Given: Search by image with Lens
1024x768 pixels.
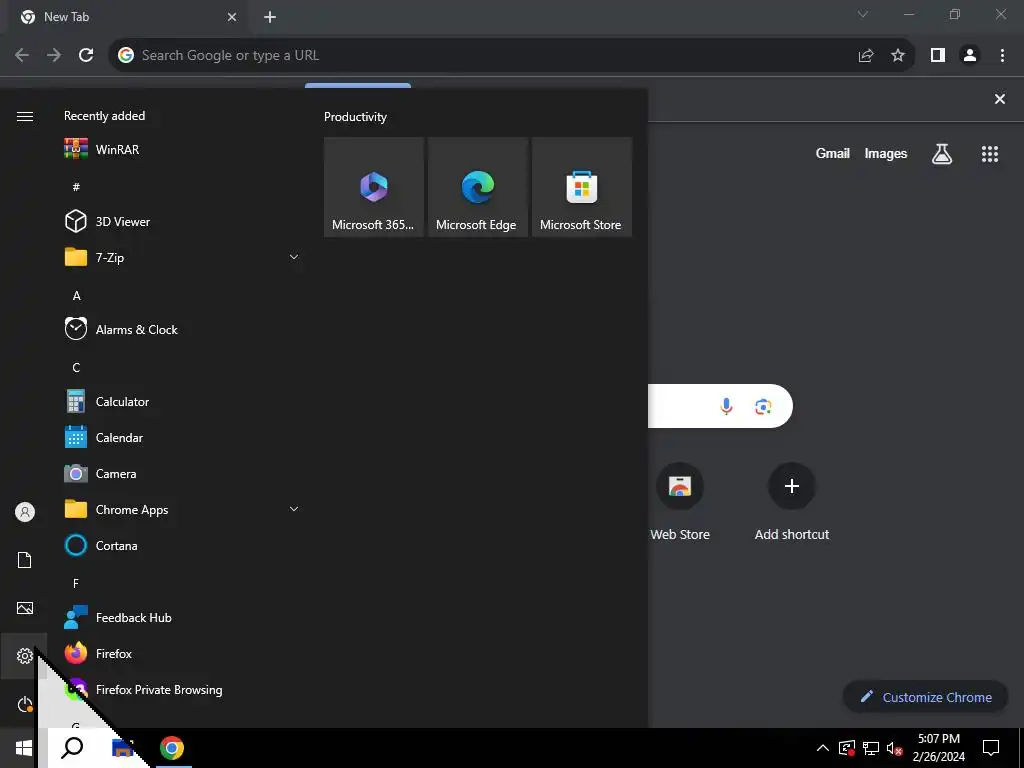Looking at the screenshot, I should click(x=763, y=407).
